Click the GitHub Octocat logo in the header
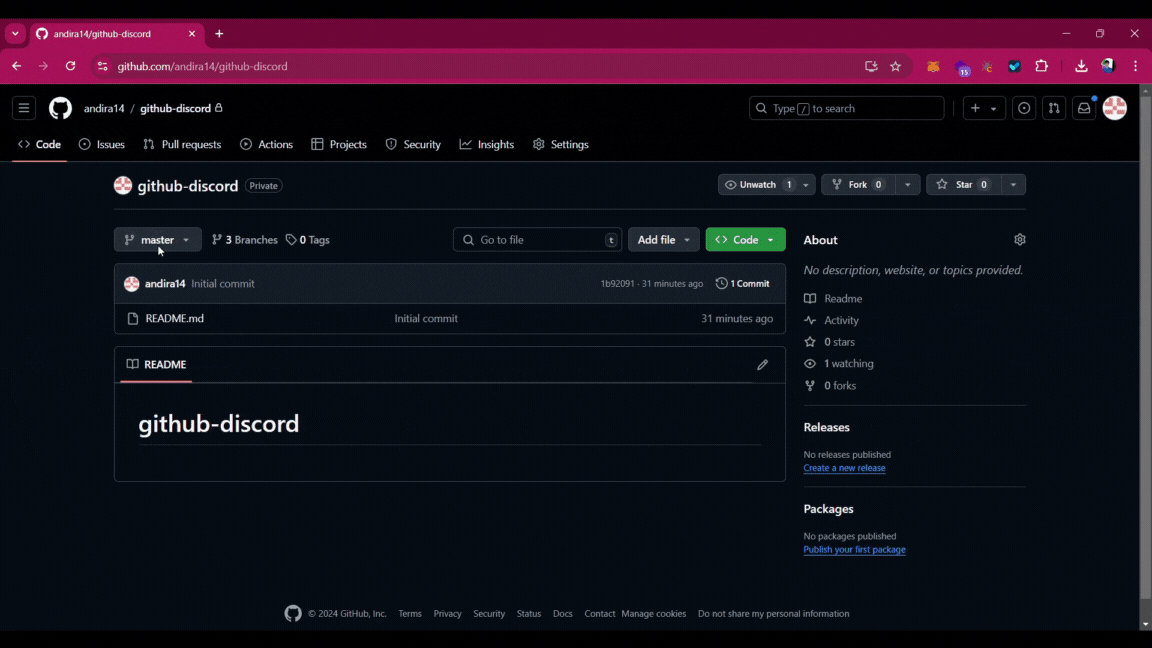Viewport: 1152px width, 648px height. [60, 108]
